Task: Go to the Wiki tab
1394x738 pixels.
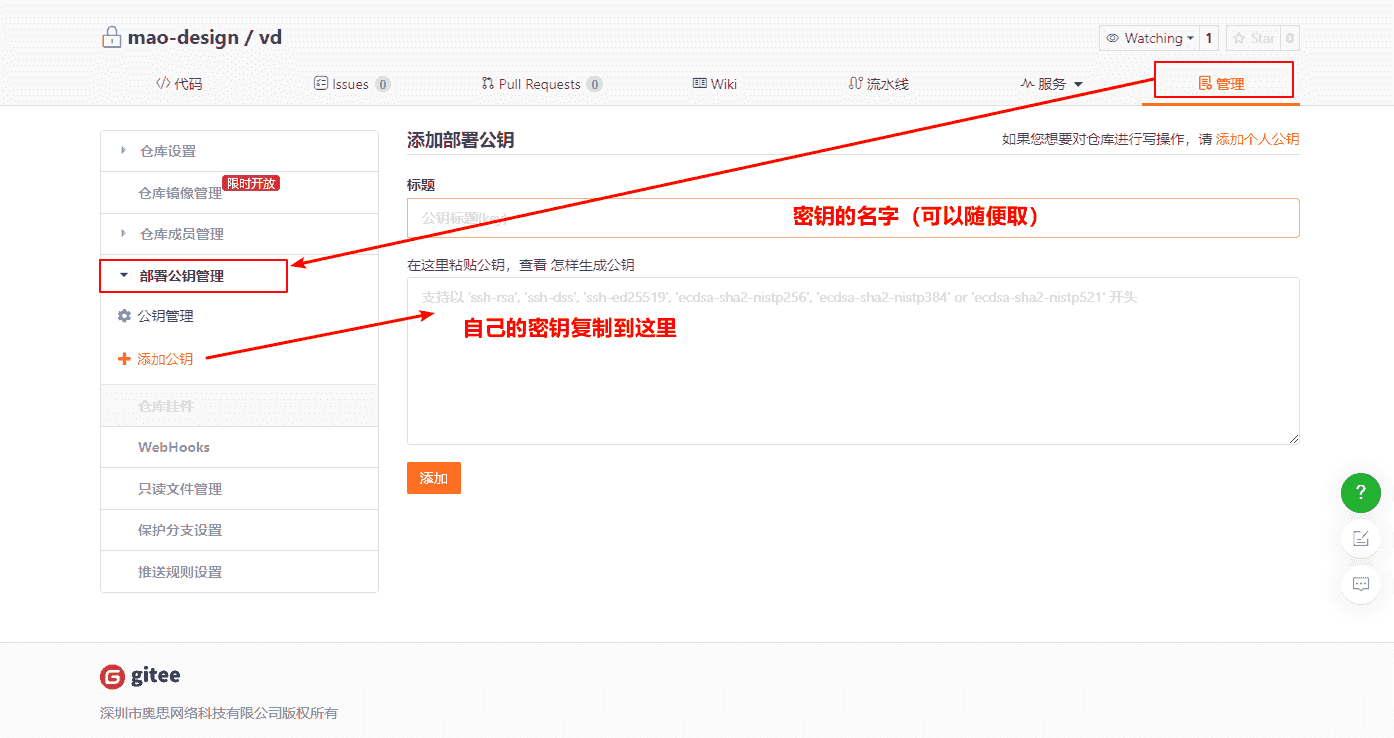Action: click(714, 84)
